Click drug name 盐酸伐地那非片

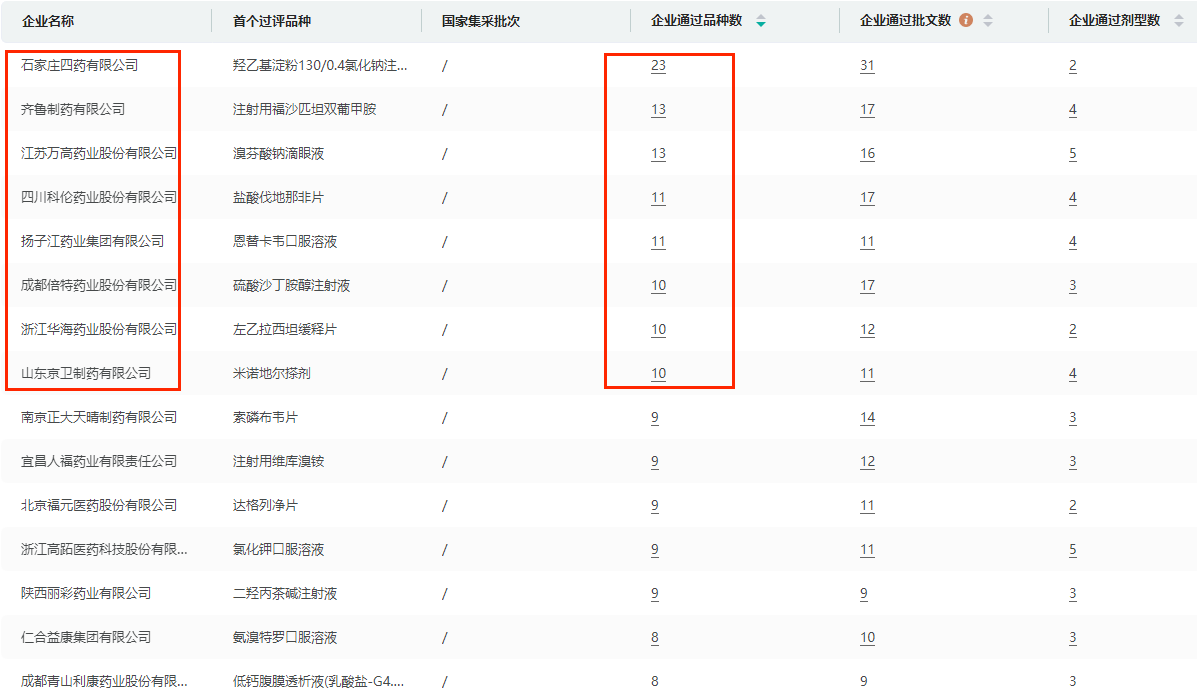(x=279, y=197)
